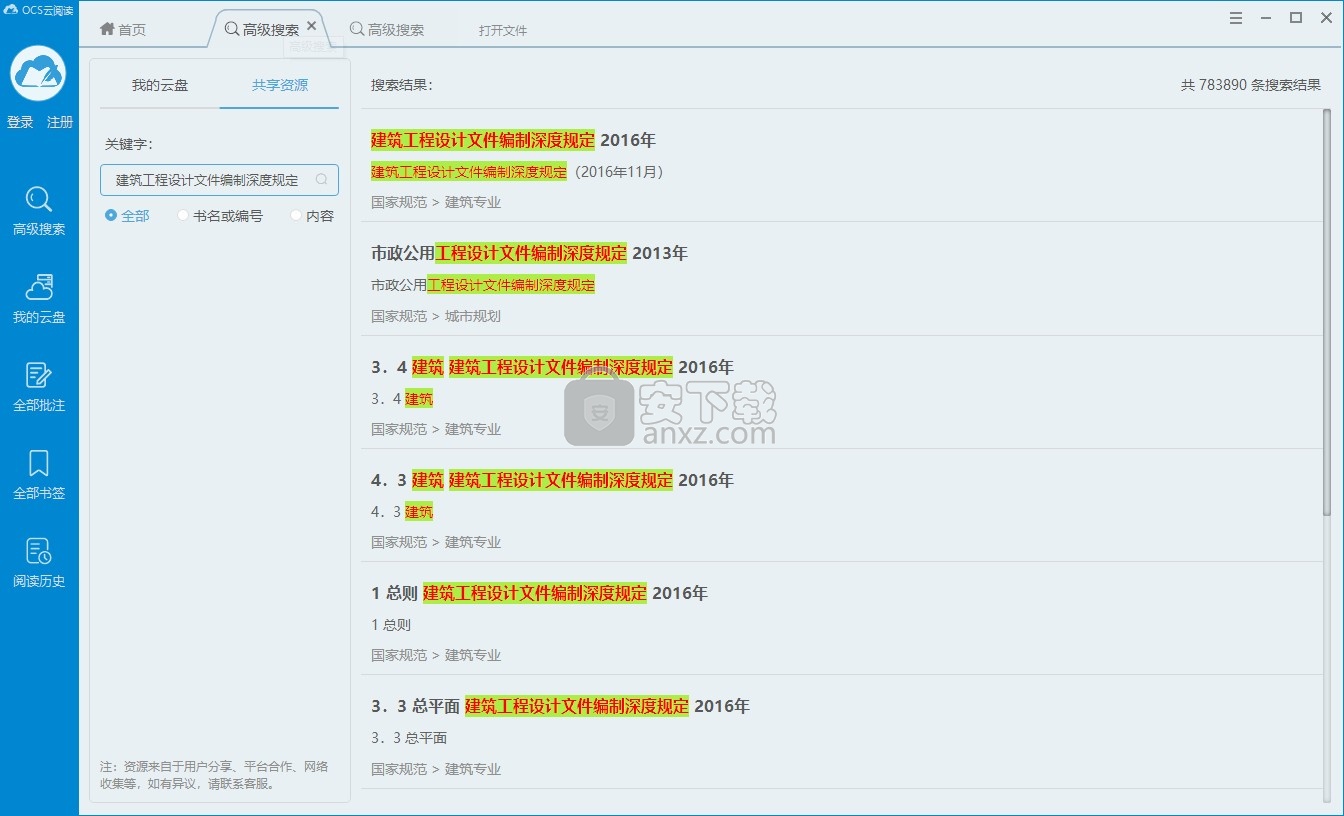Click the search magnifier in keyword field
The height and width of the screenshot is (816, 1344).
(x=322, y=180)
